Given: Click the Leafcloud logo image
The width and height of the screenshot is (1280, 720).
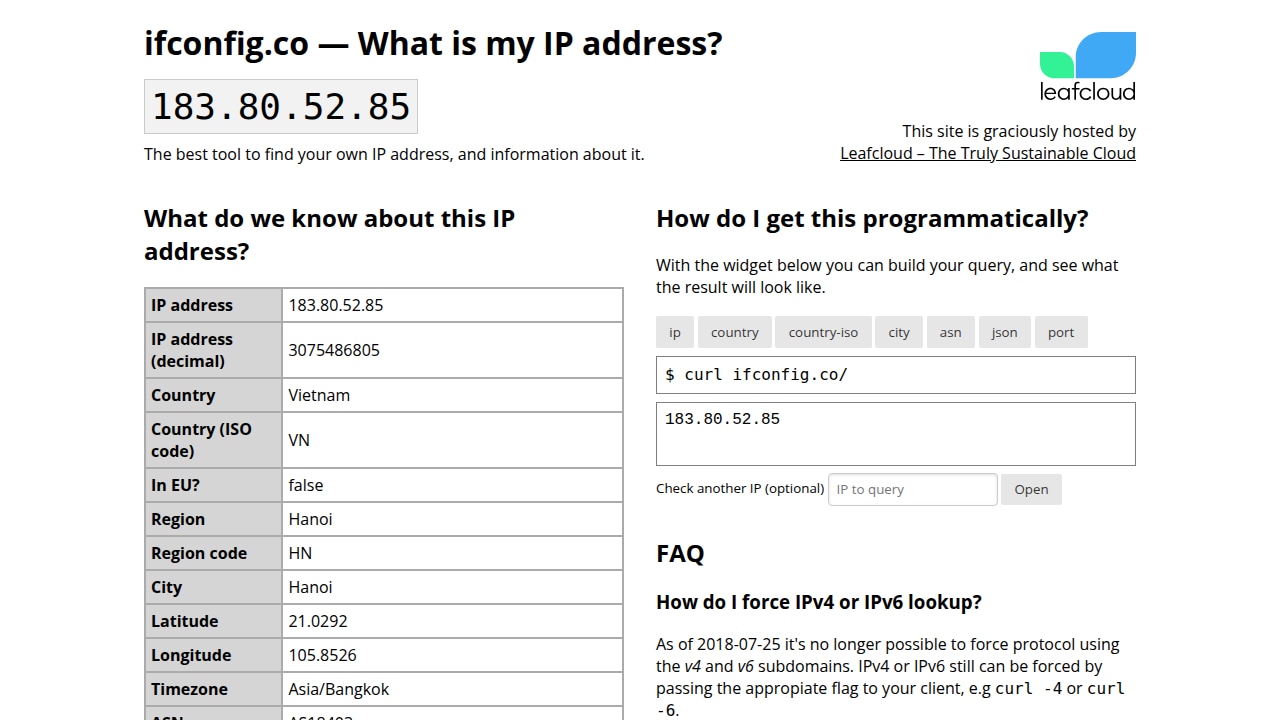Looking at the screenshot, I should coord(1088,67).
